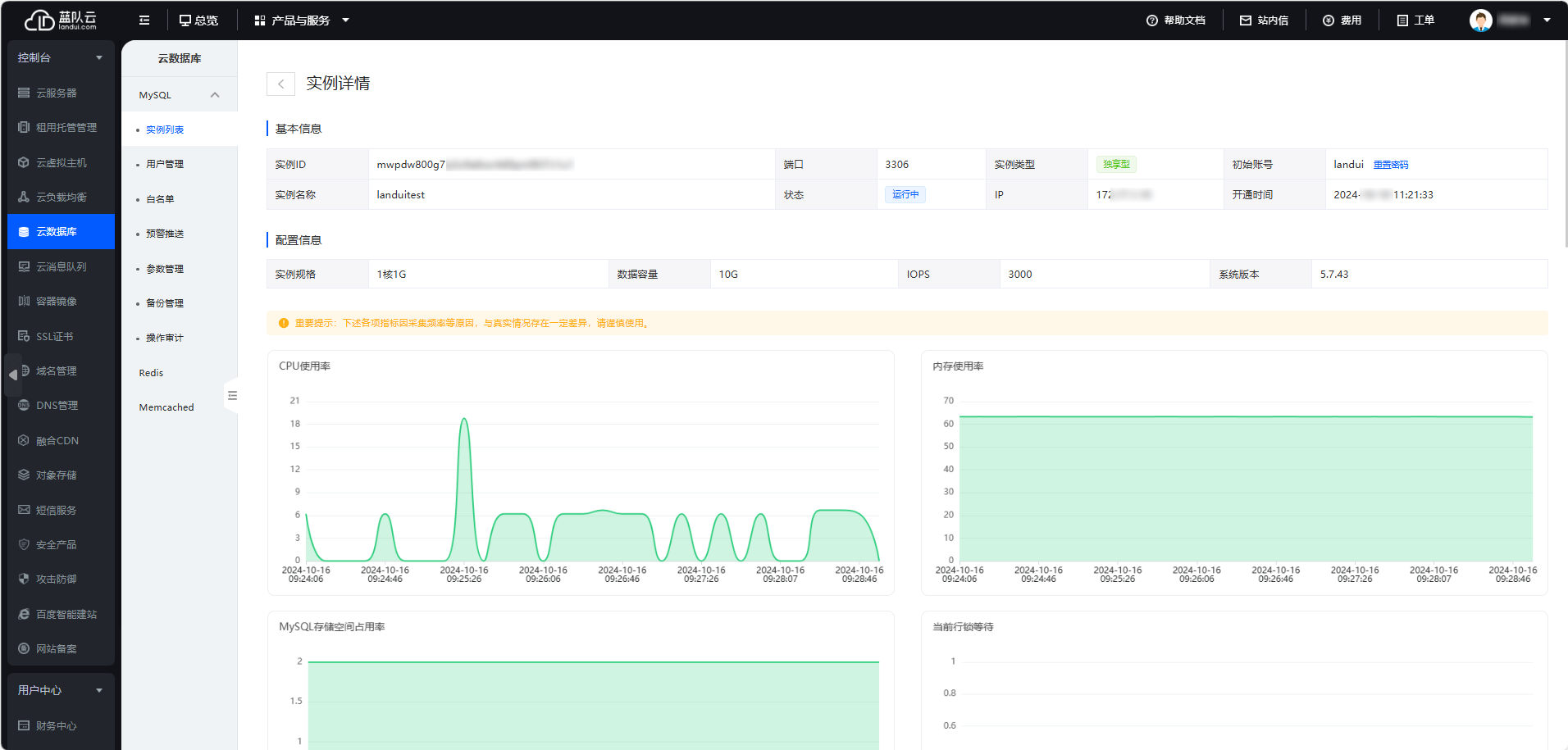Go to 总览 overview page
The width and height of the screenshot is (1568, 750).
tap(198, 20)
